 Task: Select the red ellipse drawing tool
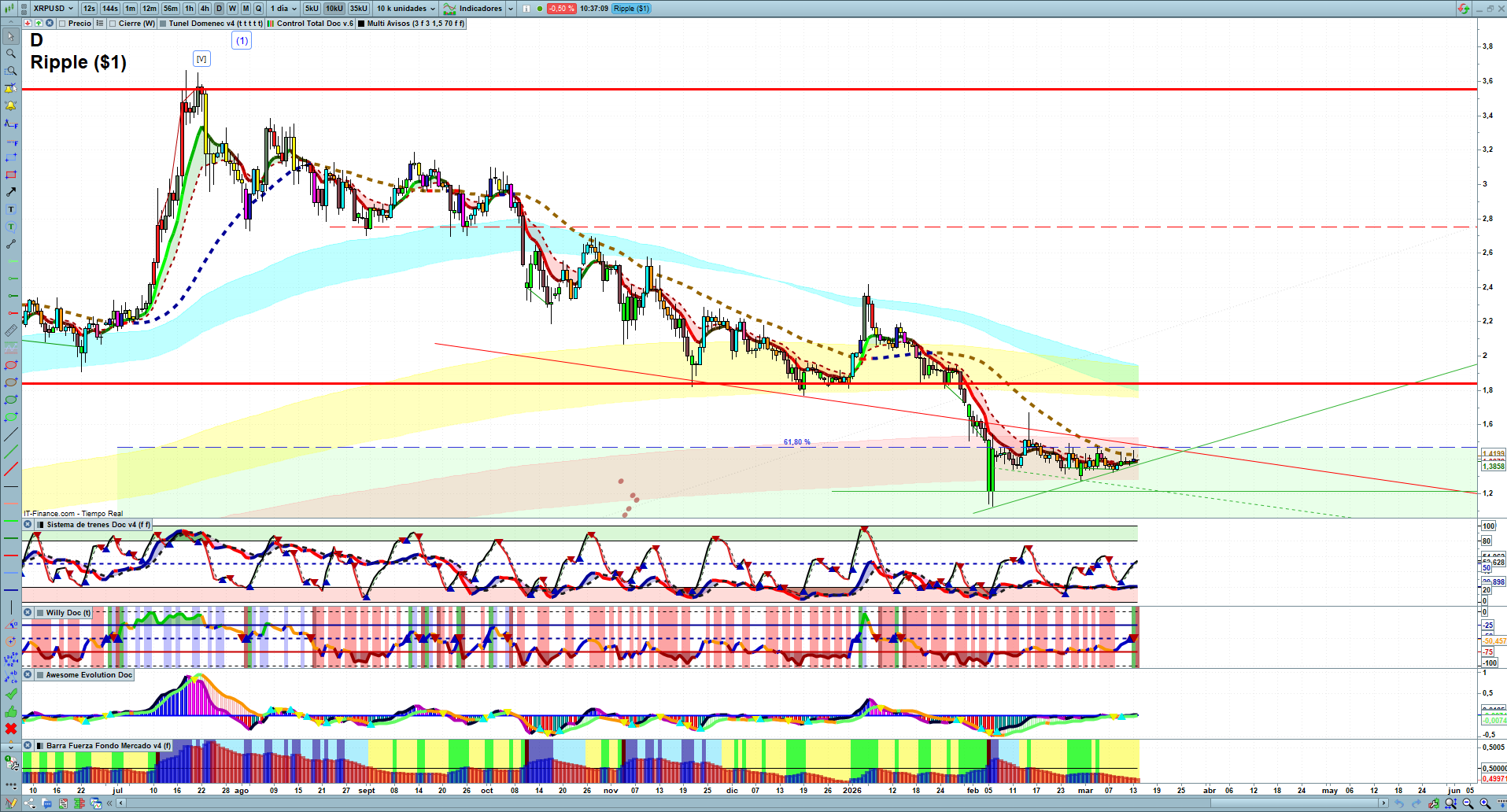point(11,365)
